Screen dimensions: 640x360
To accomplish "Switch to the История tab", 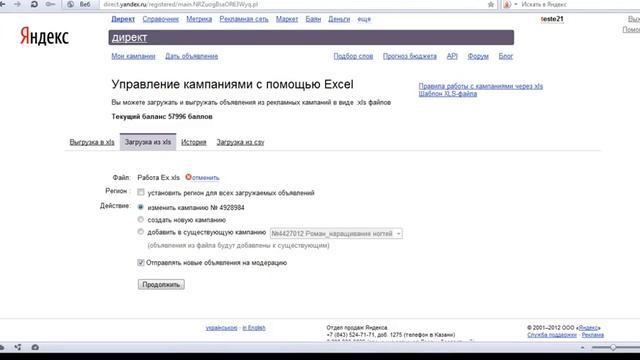I will pos(194,142).
